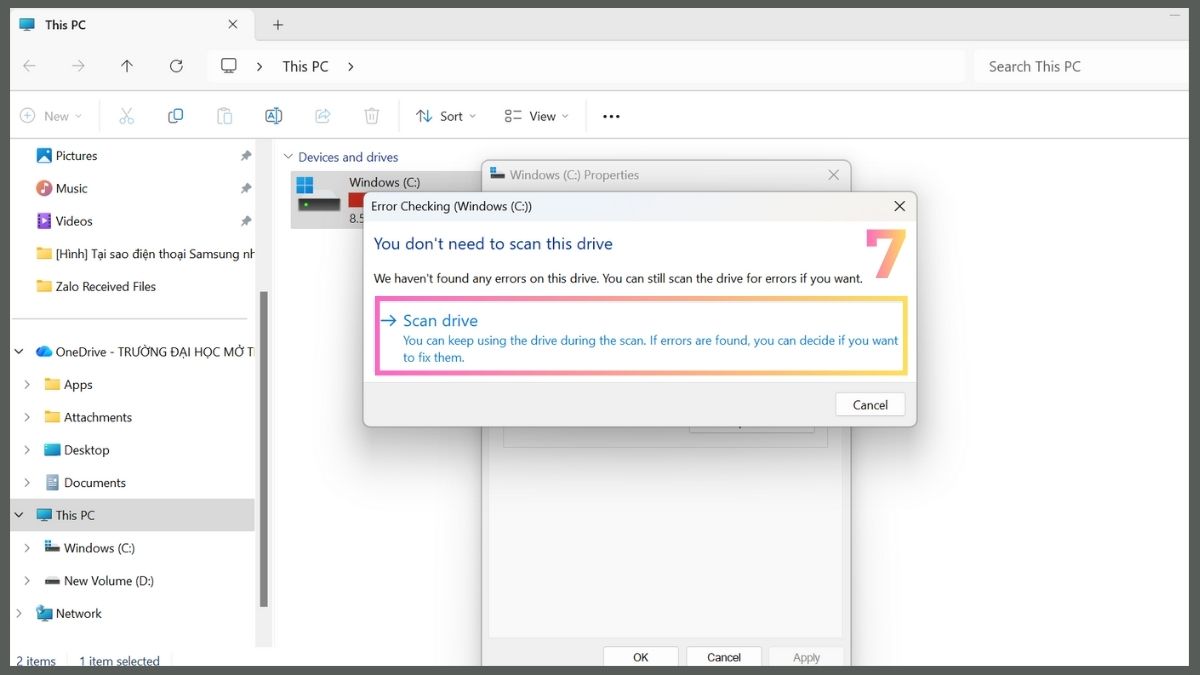Collapse the Devices and drives group
1200x675 pixels.
(x=288, y=157)
